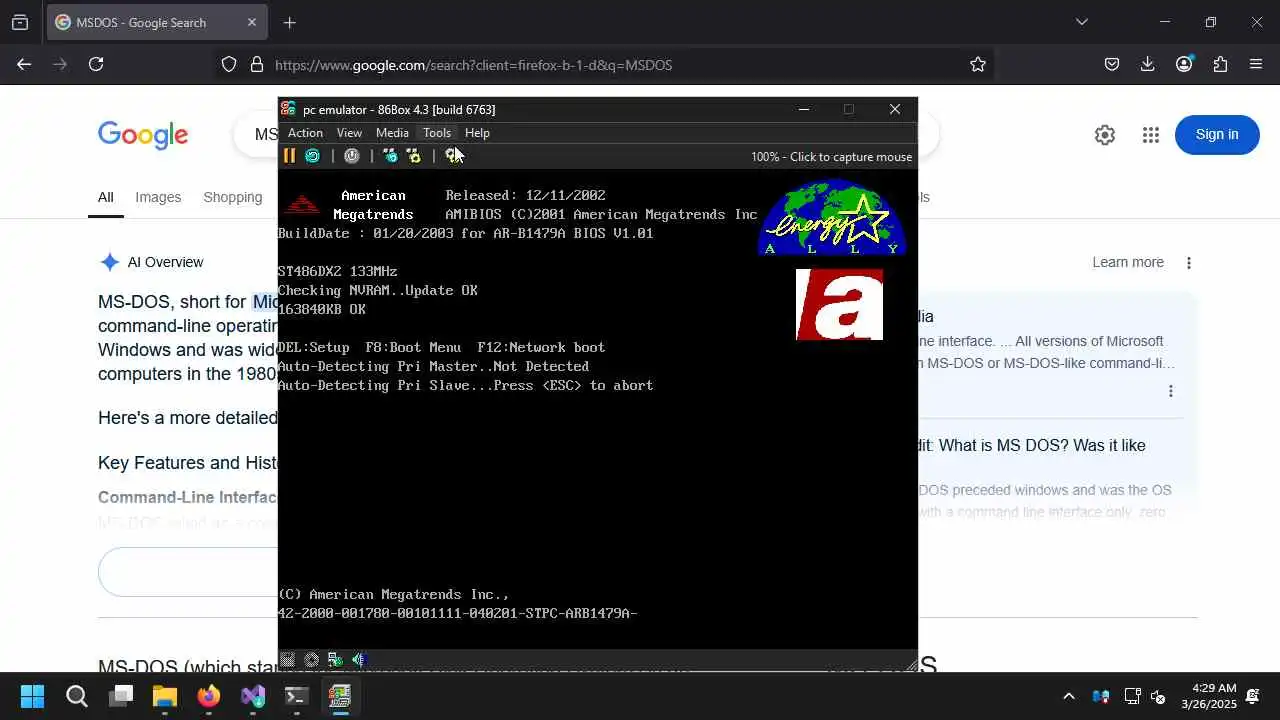Send Ctrl+Alt+Esc using 86Box toolbar icon
Screen dimensions: 1280x720
tap(413, 156)
